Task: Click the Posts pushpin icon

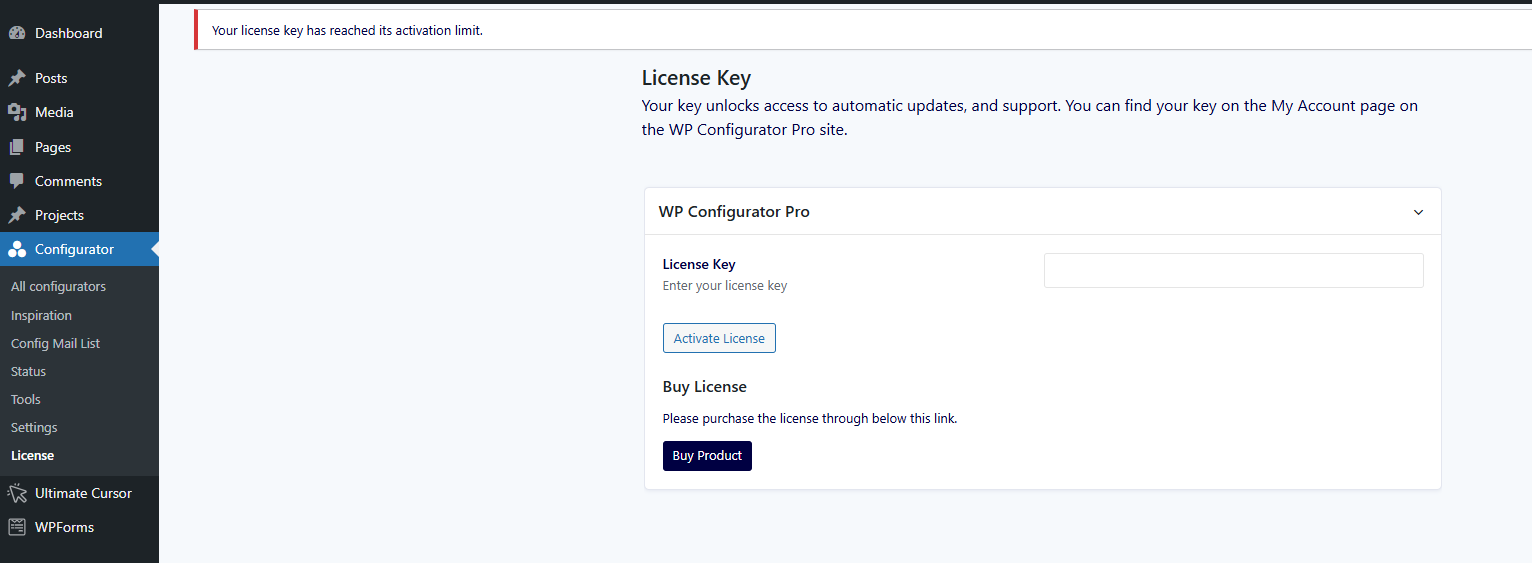Action: tap(17, 78)
